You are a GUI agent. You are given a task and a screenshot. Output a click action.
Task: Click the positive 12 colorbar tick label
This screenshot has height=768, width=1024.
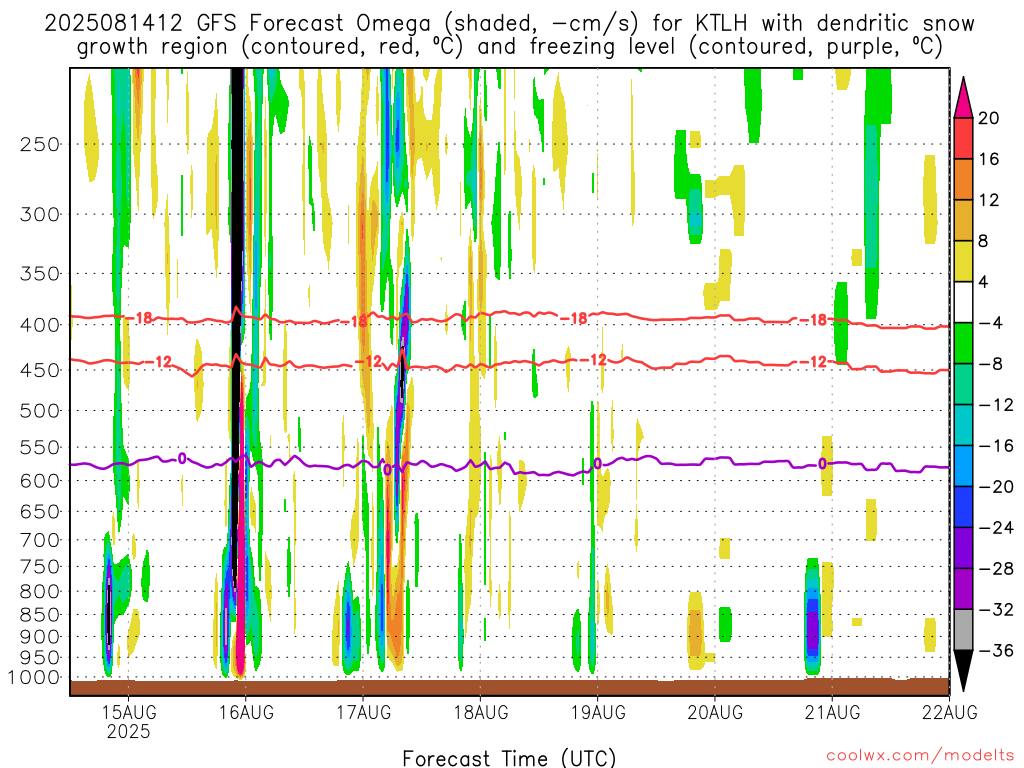[x=989, y=200]
